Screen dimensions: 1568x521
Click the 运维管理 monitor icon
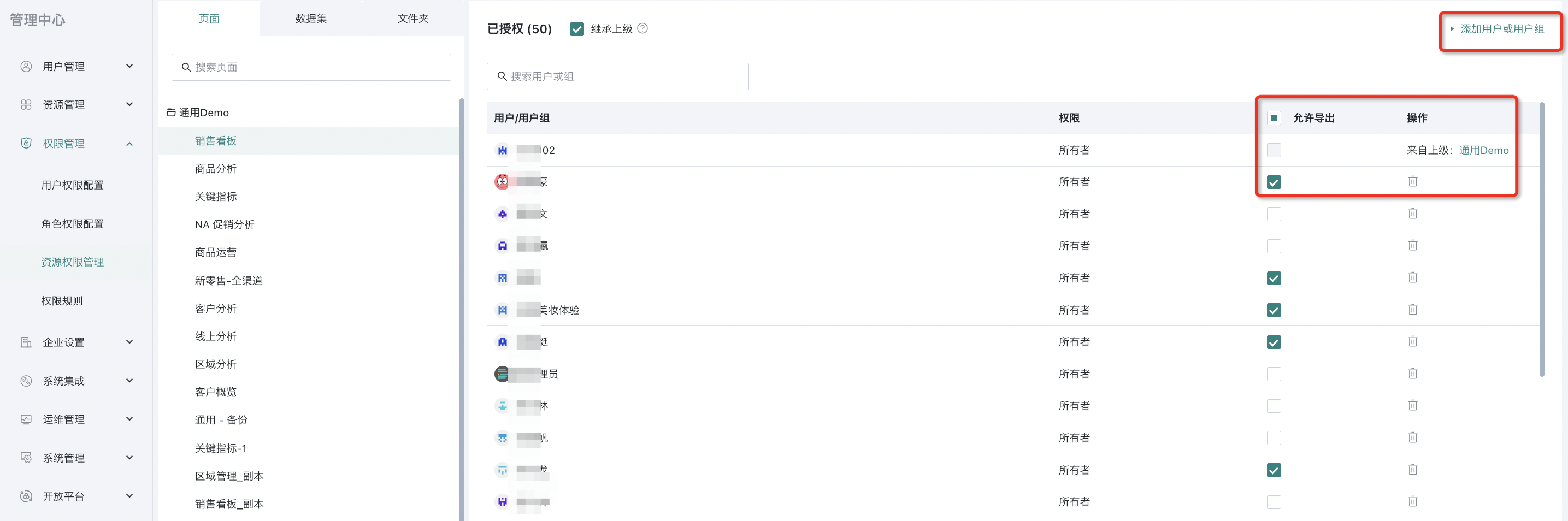[26, 419]
